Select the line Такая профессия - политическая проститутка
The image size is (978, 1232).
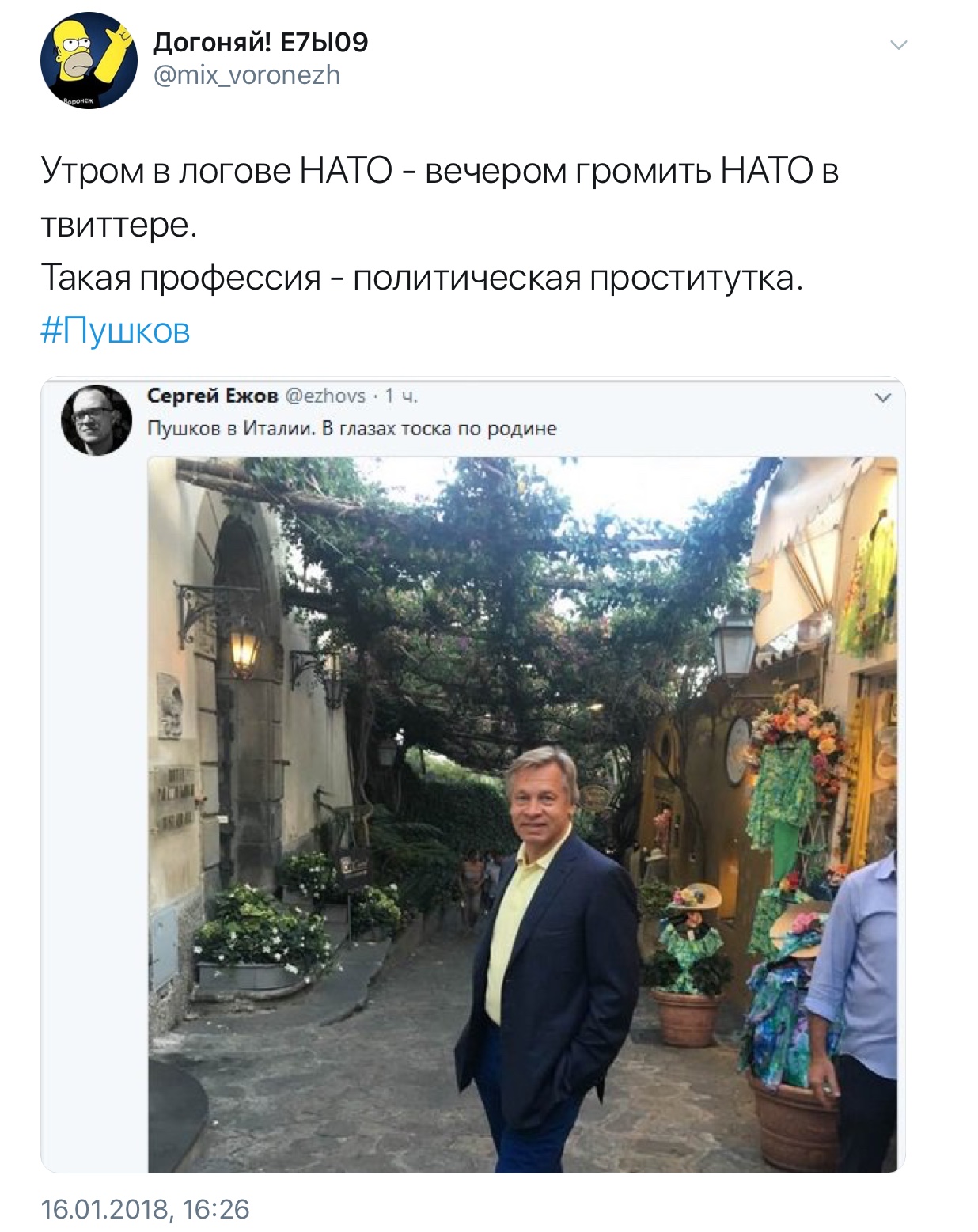coord(422,278)
